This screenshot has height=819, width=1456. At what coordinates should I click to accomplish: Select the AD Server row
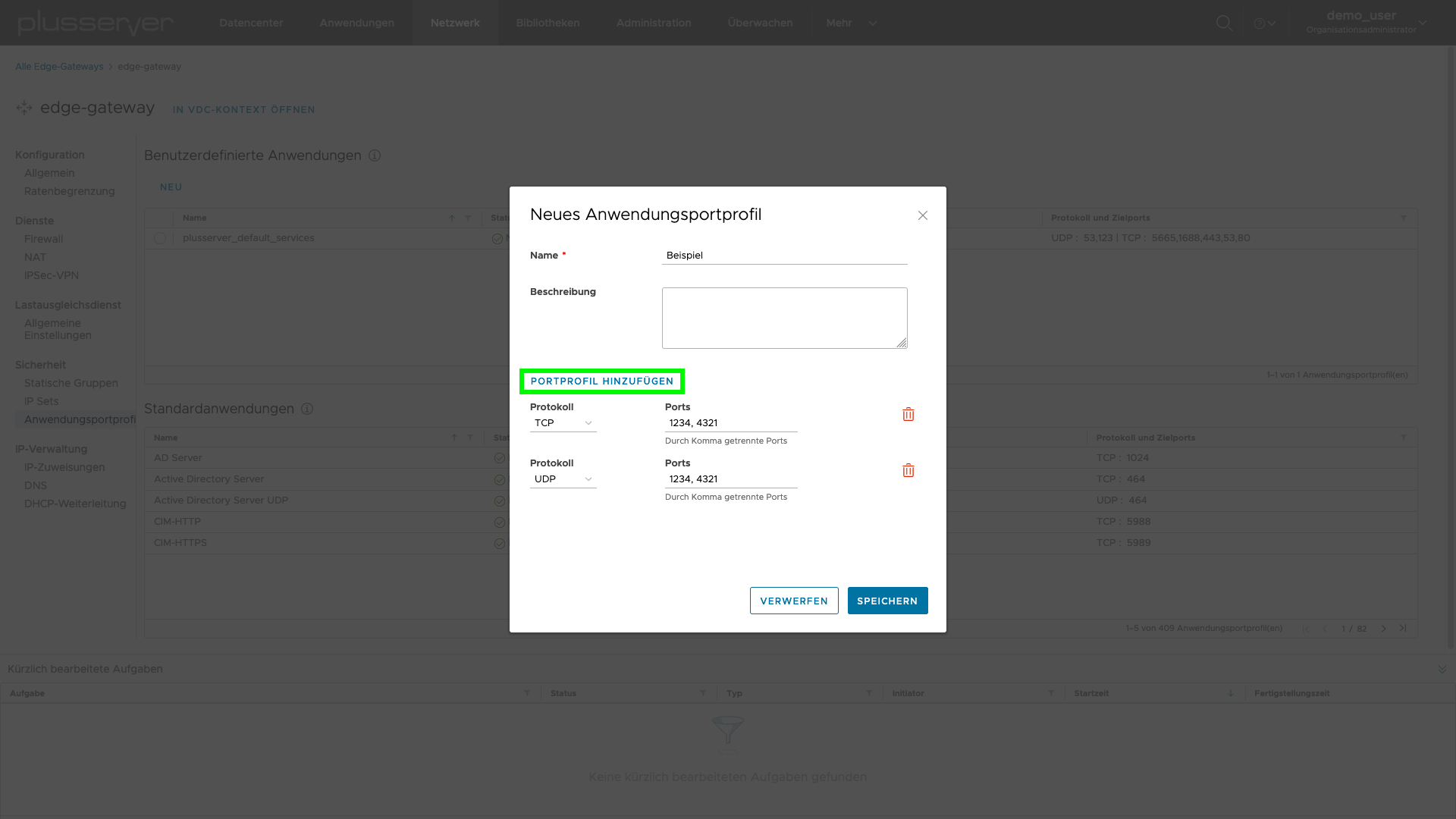pyautogui.click(x=780, y=458)
